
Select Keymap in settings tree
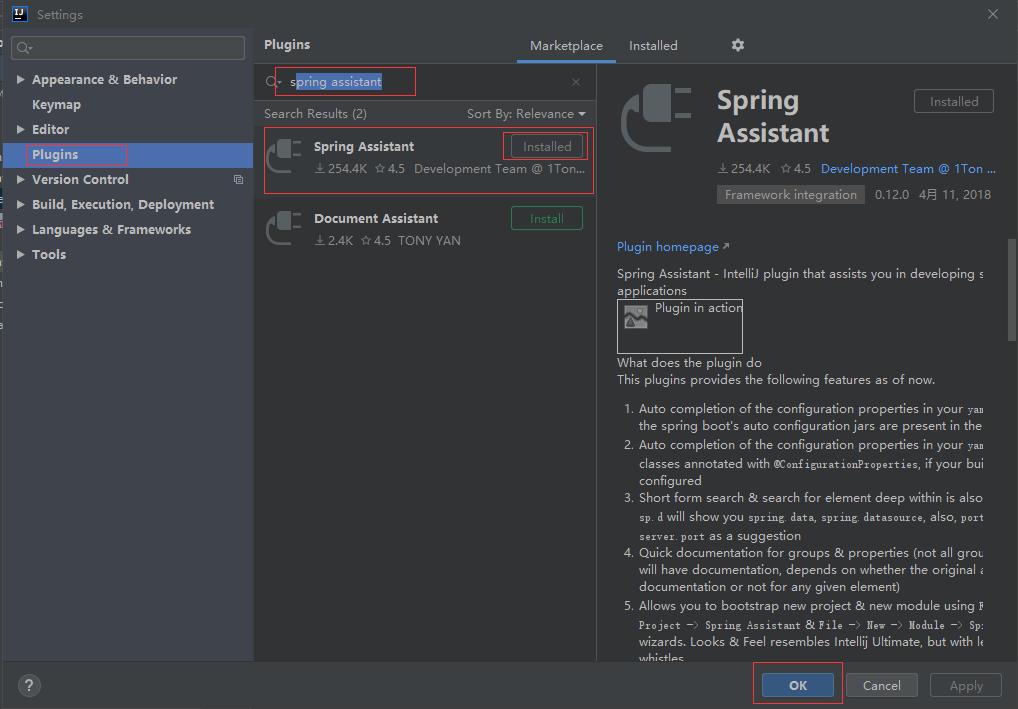(x=56, y=105)
